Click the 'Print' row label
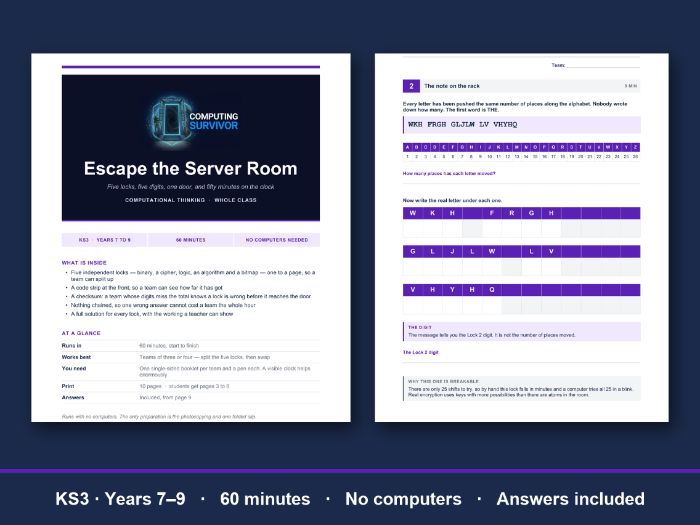This screenshot has height=525, width=700. click(x=68, y=386)
